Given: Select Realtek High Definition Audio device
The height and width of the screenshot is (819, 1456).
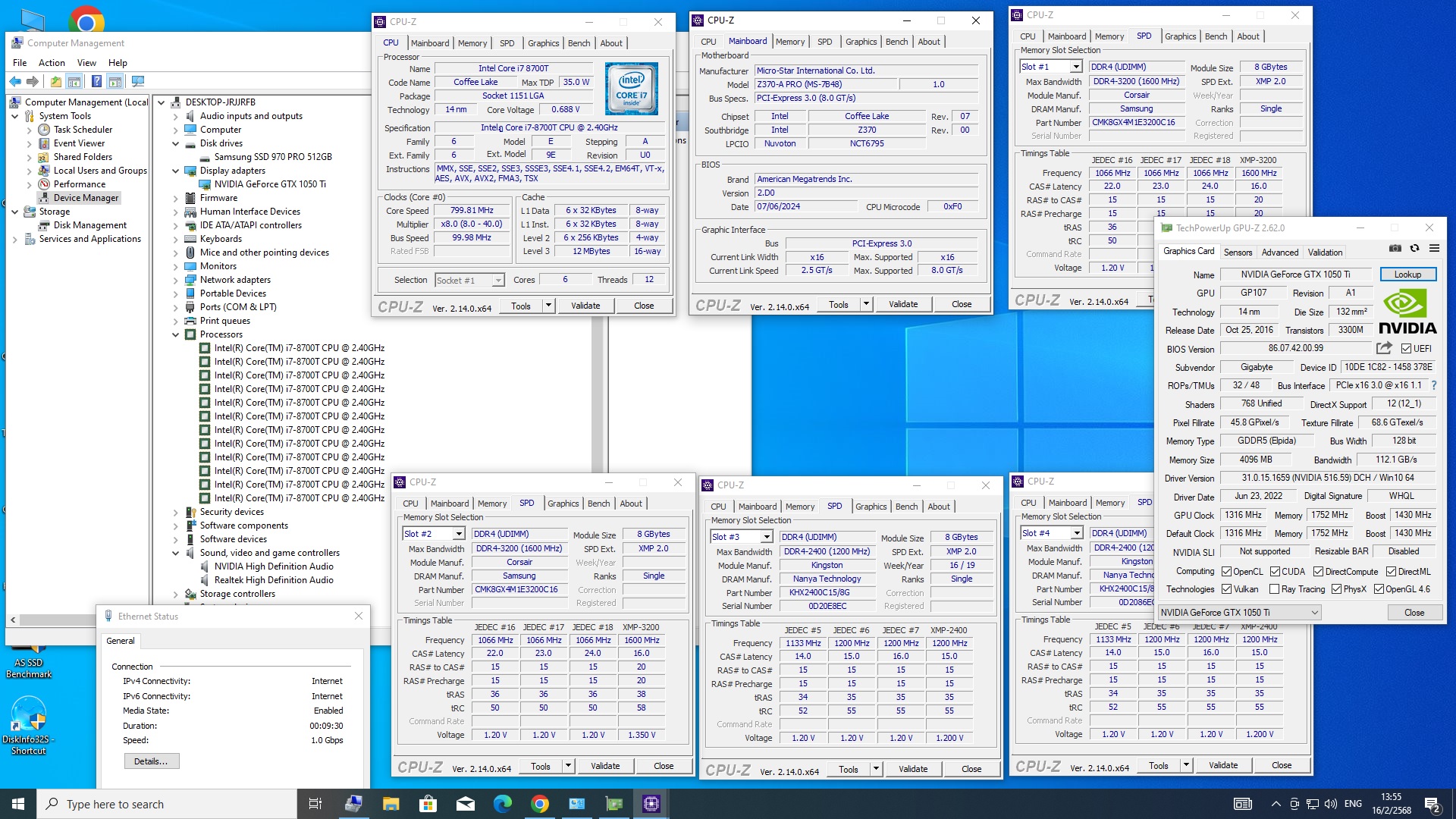Looking at the screenshot, I should (274, 580).
